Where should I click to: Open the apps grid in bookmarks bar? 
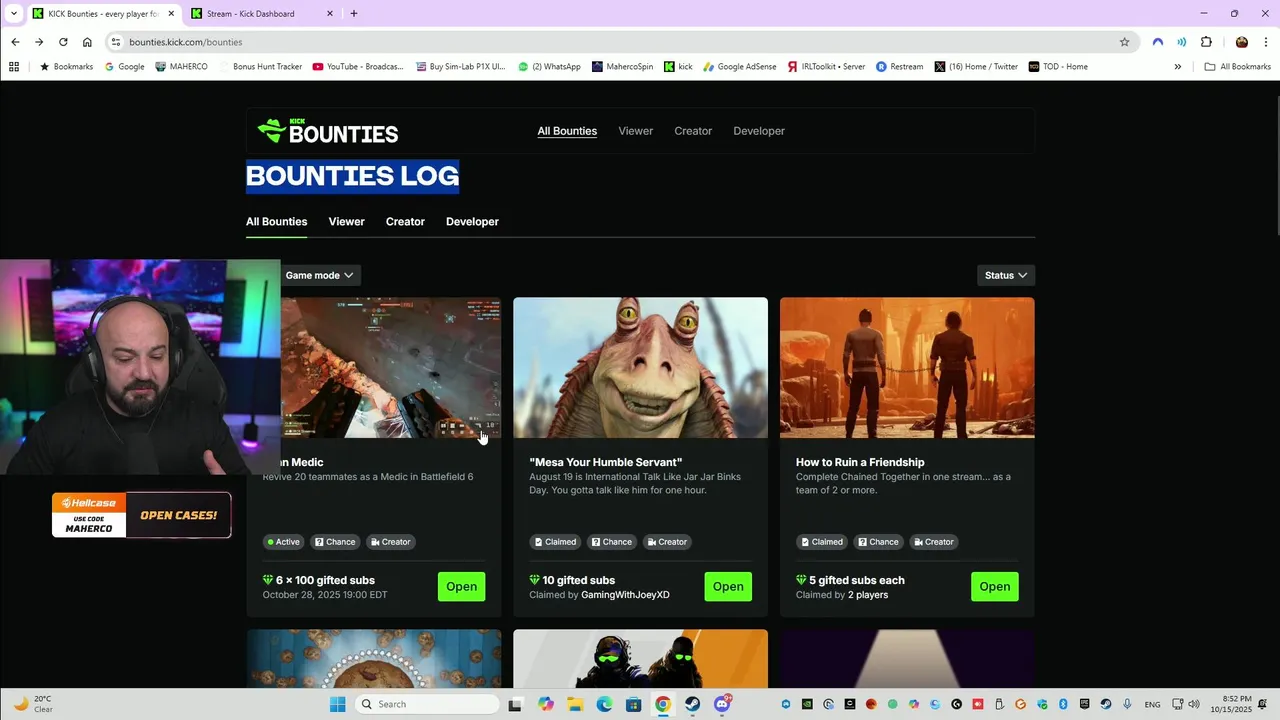[x=14, y=67]
